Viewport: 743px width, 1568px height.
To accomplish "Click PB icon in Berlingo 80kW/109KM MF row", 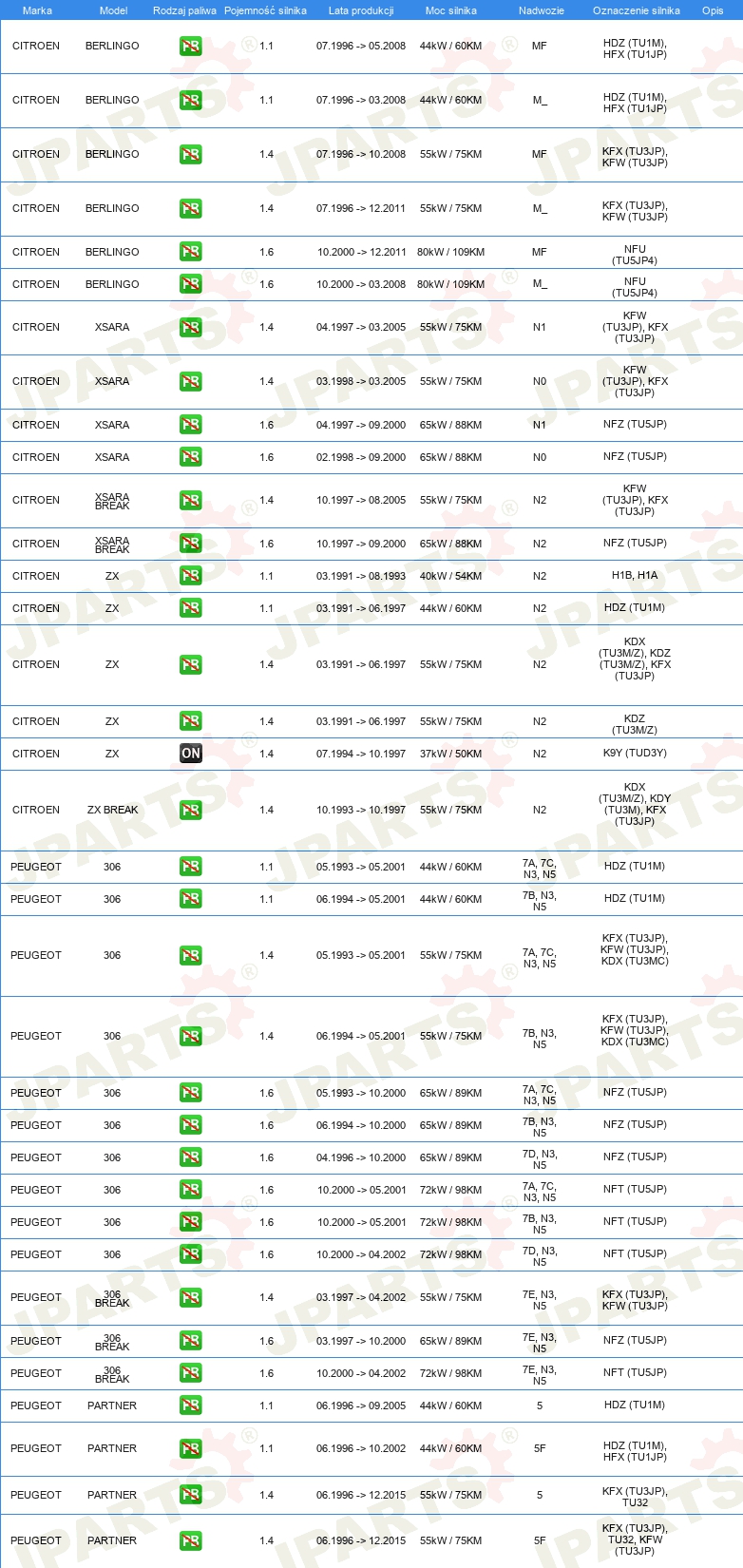I will point(191,252).
